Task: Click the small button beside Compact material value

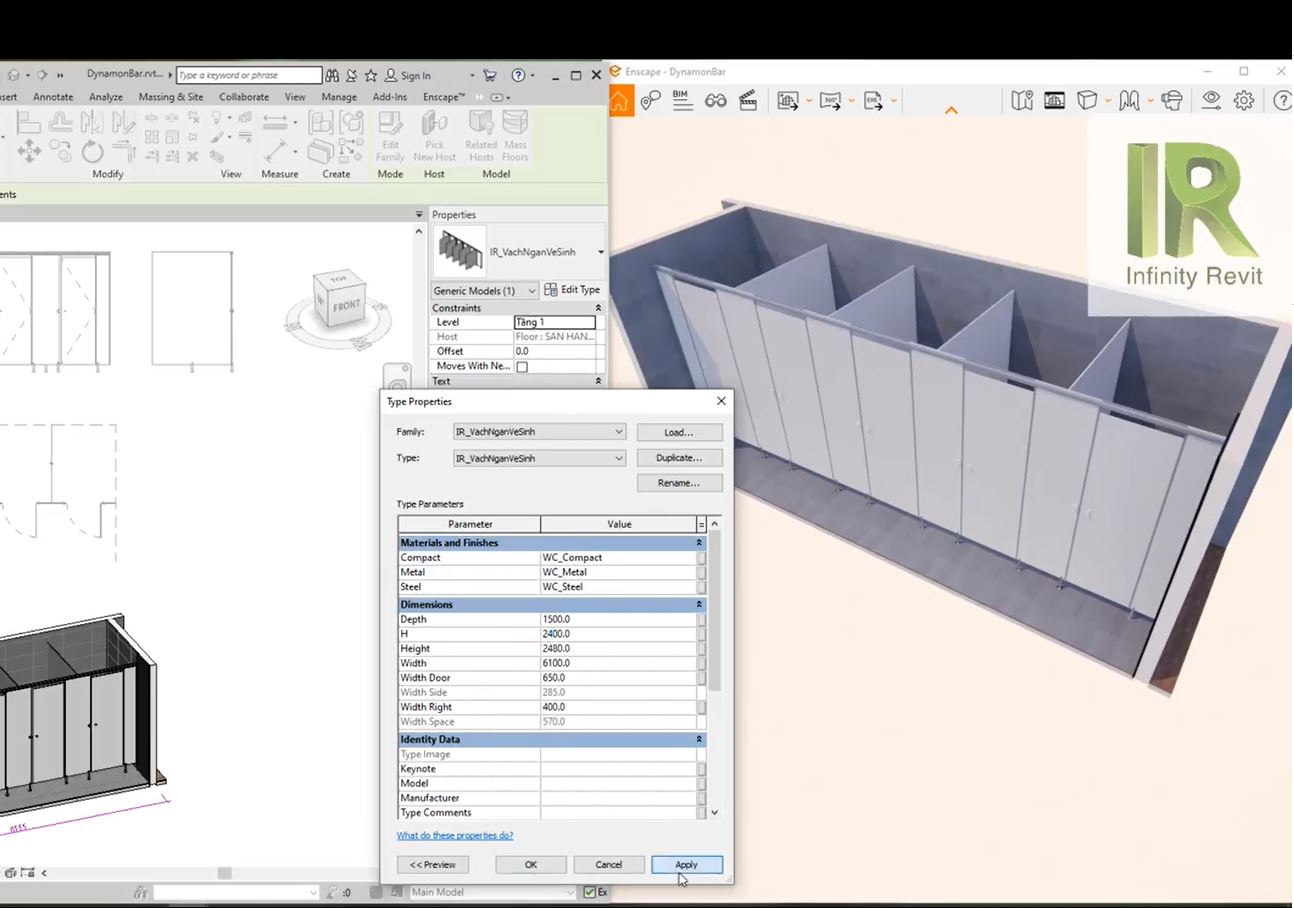Action: point(701,558)
